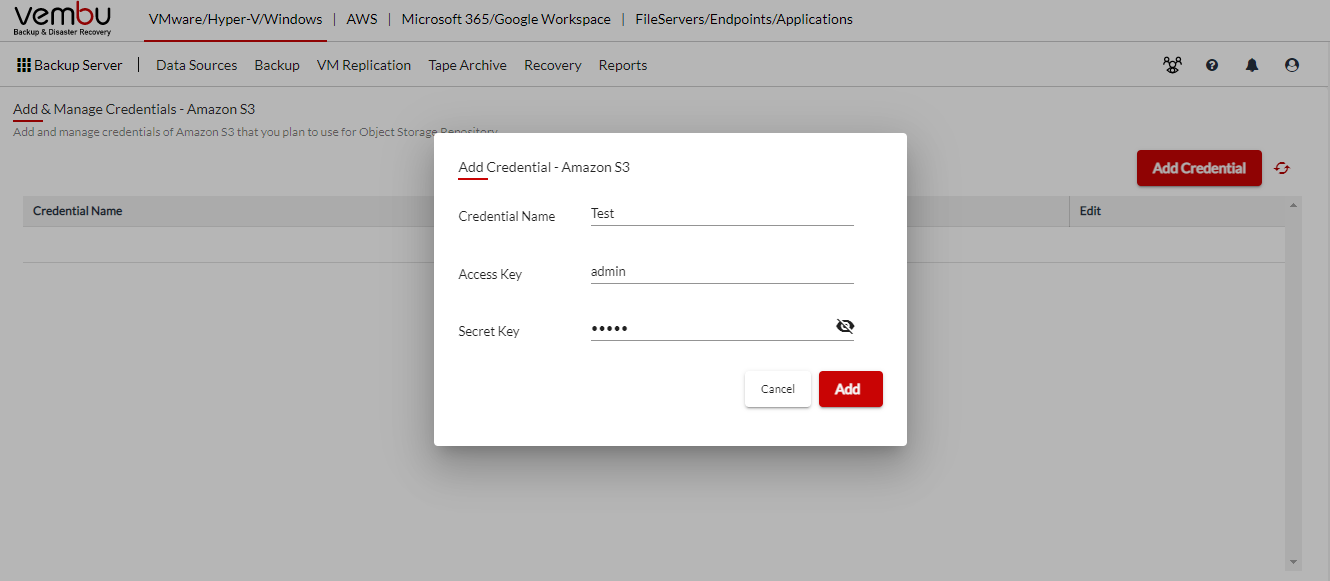
Task: Open the user profile icon
Action: click(1292, 65)
